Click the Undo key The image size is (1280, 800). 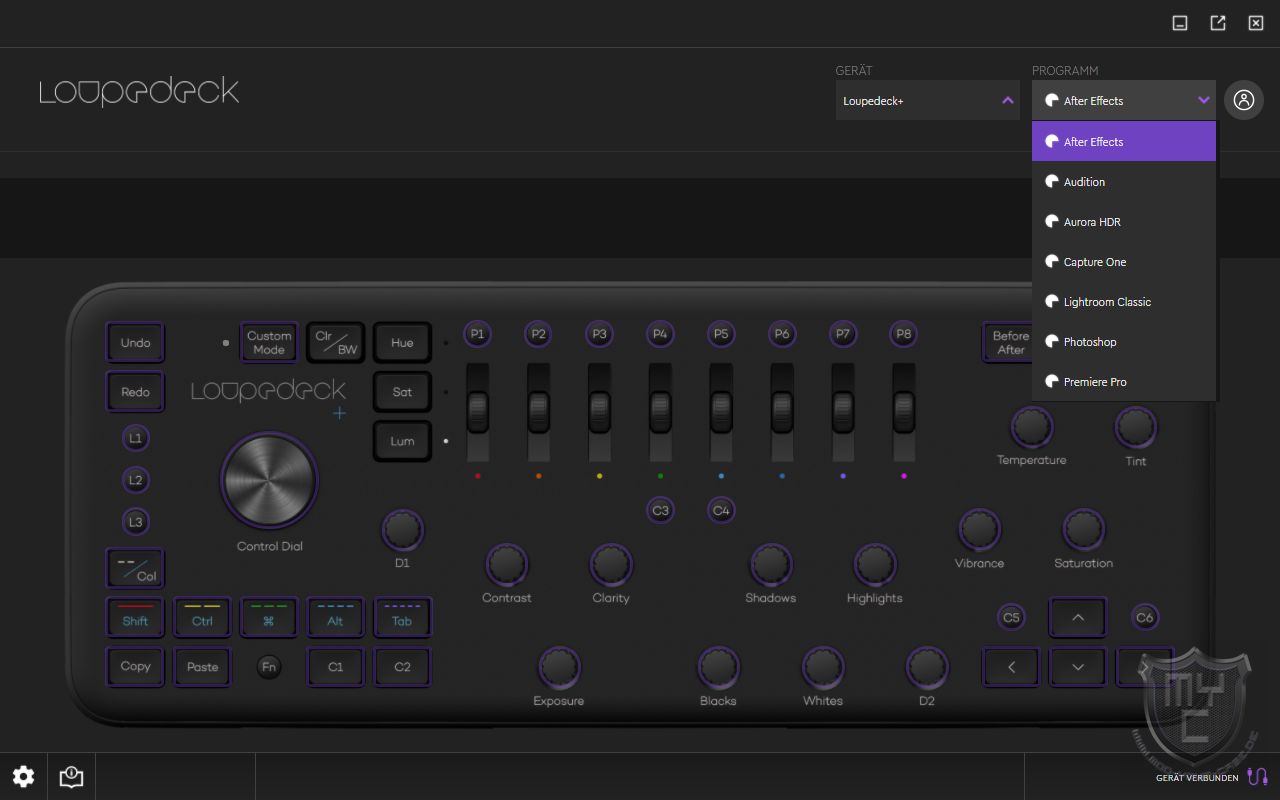point(135,343)
